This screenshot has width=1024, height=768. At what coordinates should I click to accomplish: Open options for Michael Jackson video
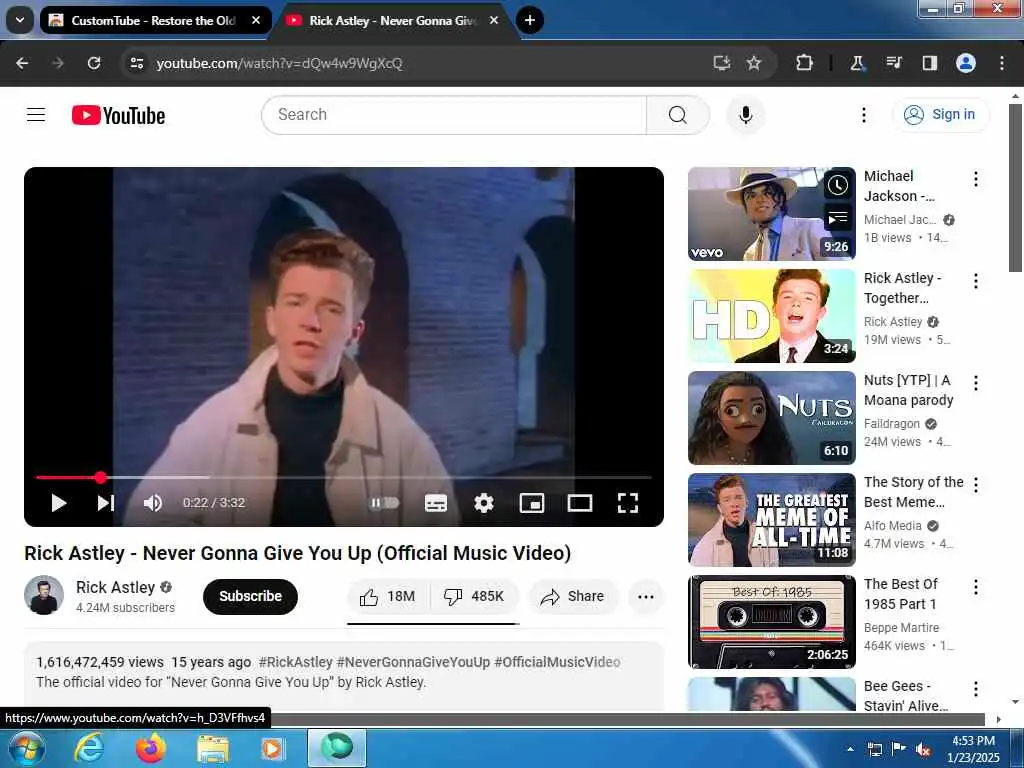tap(976, 179)
